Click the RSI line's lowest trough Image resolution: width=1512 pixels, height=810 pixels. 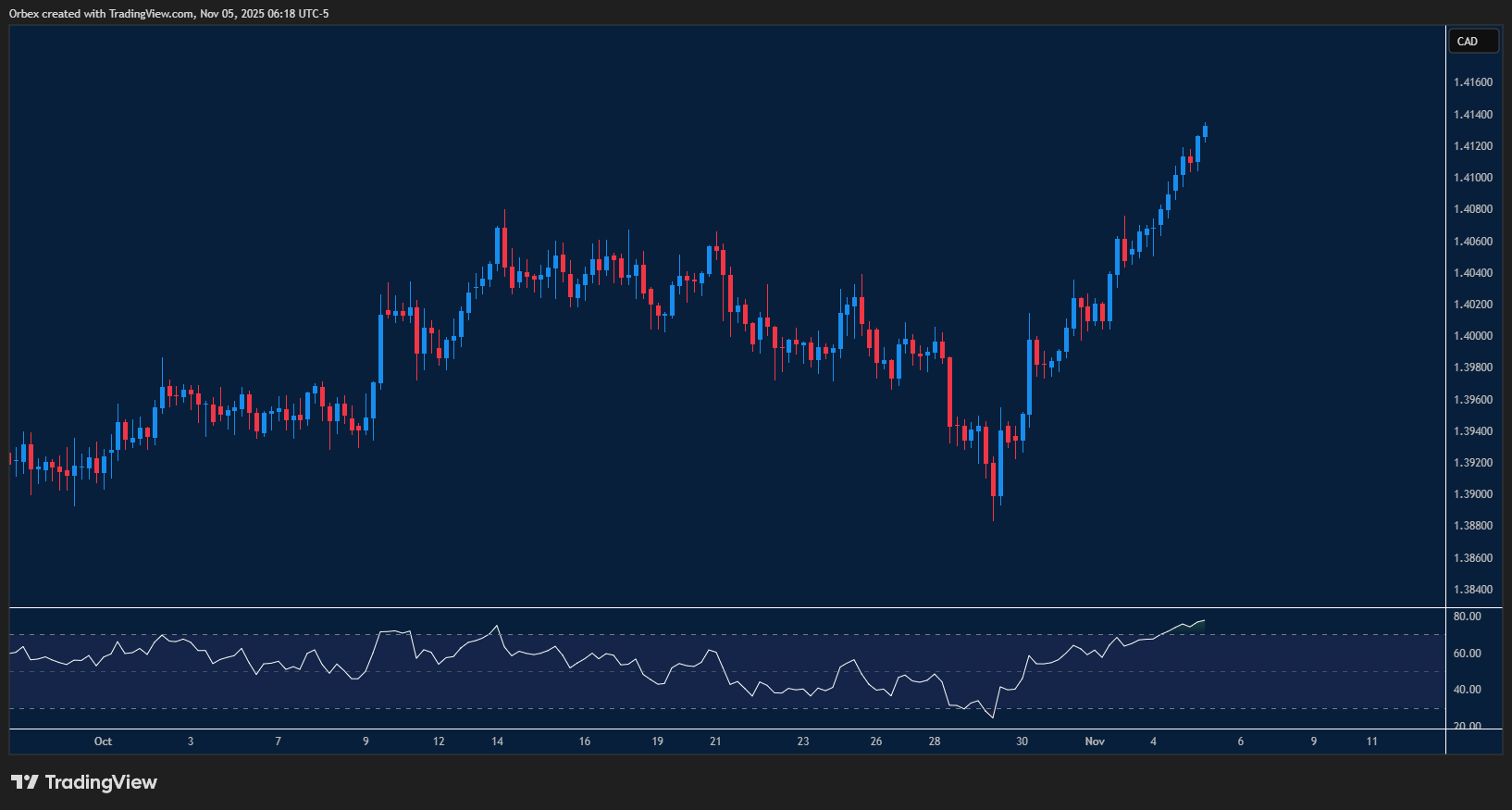click(993, 717)
